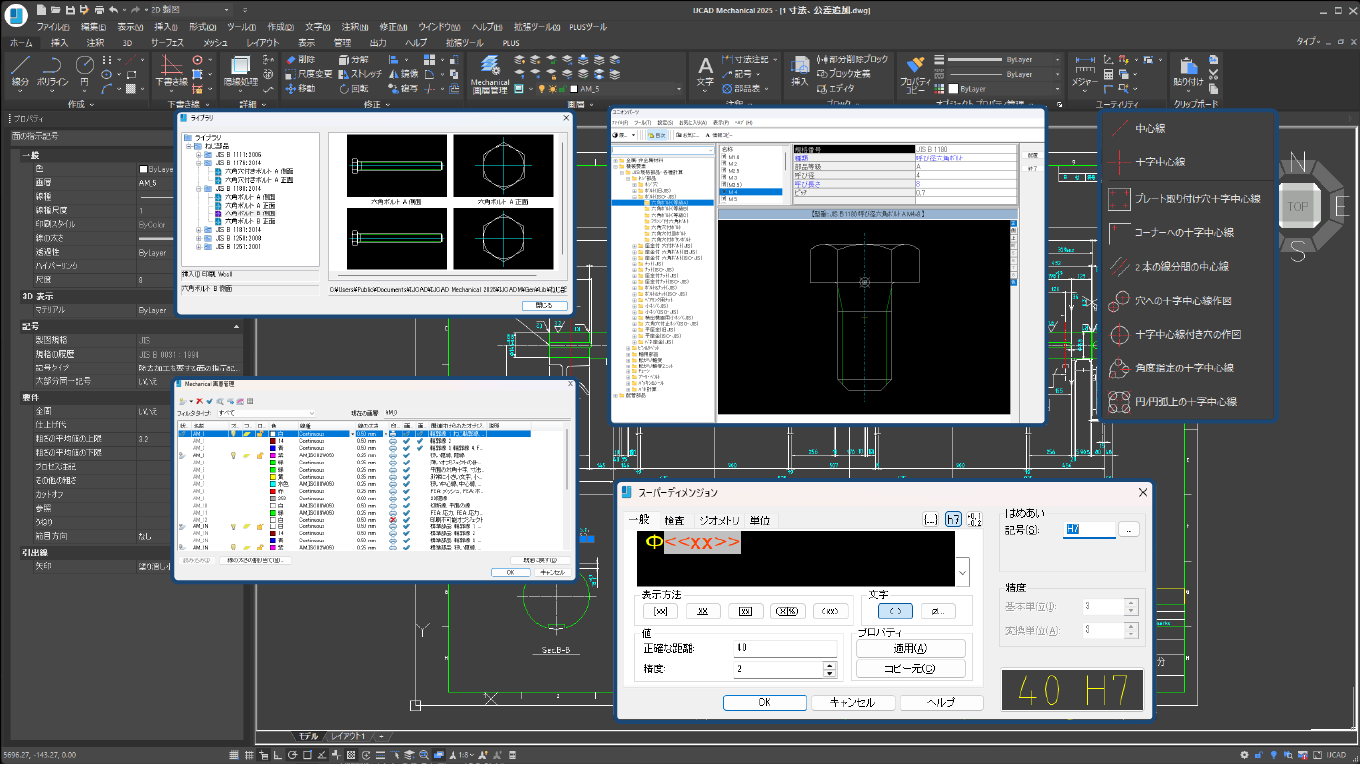This screenshot has height=764, width=1360.
Task: Expand the ねじ部品 tree node in ライブラリ
Action: pyautogui.click(x=188, y=146)
